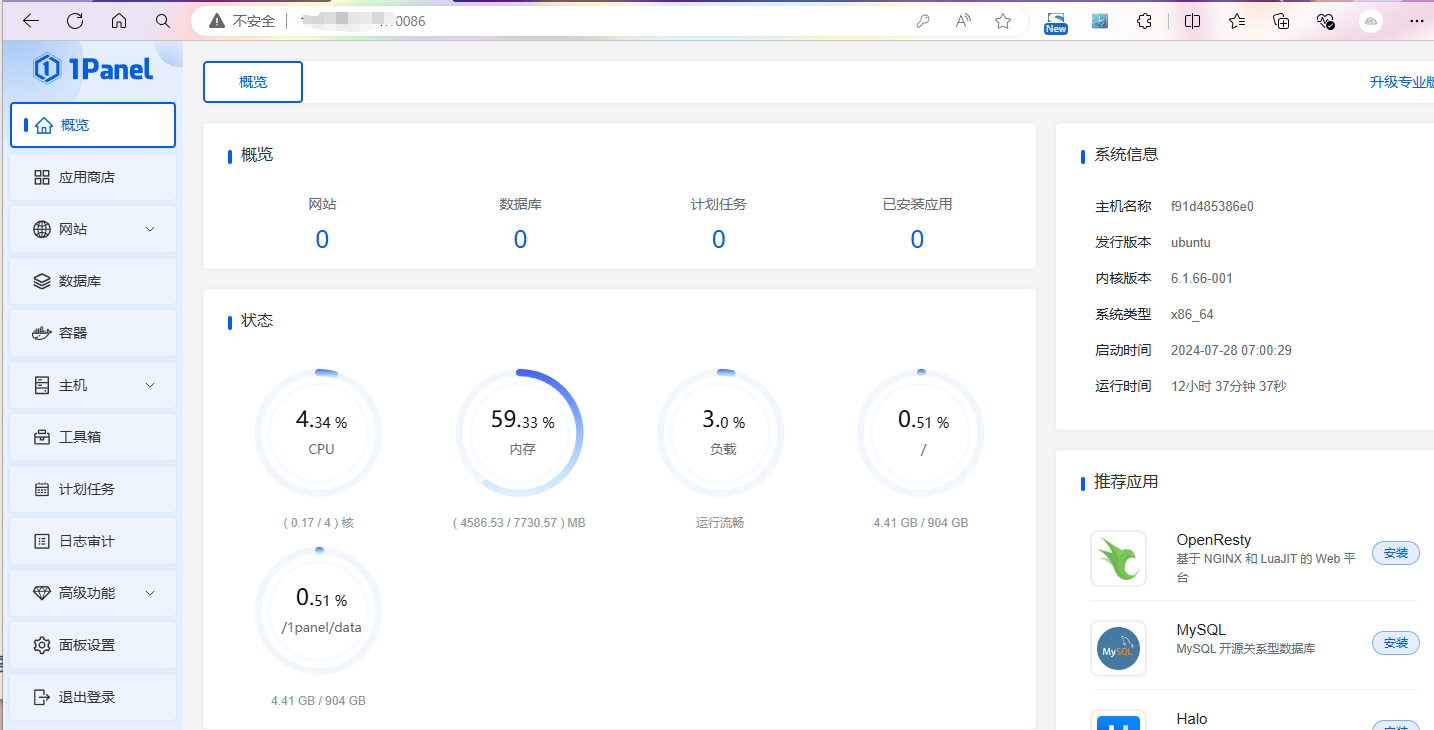Reload the page with refresh icon

(x=75, y=20)
